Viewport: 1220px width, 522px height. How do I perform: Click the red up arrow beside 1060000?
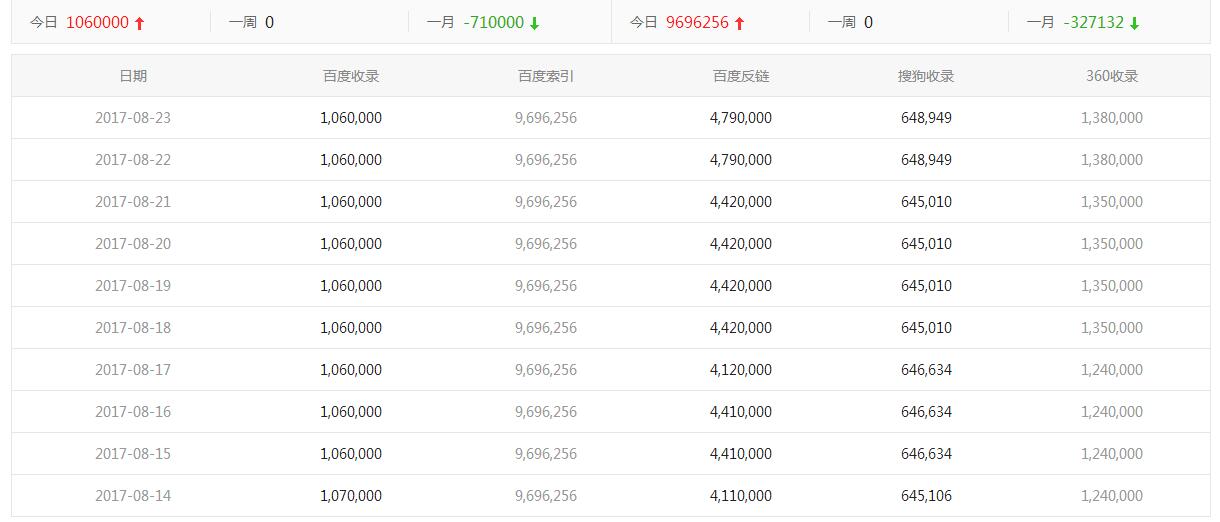click(139, 23)
